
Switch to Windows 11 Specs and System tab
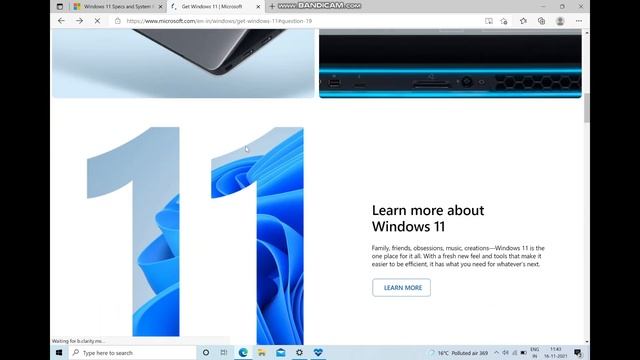pos(118,7)
